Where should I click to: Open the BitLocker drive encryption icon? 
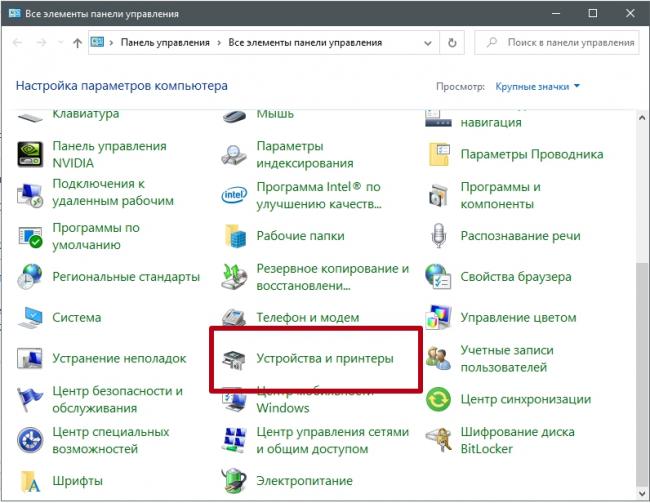click(x=438, y=441)
